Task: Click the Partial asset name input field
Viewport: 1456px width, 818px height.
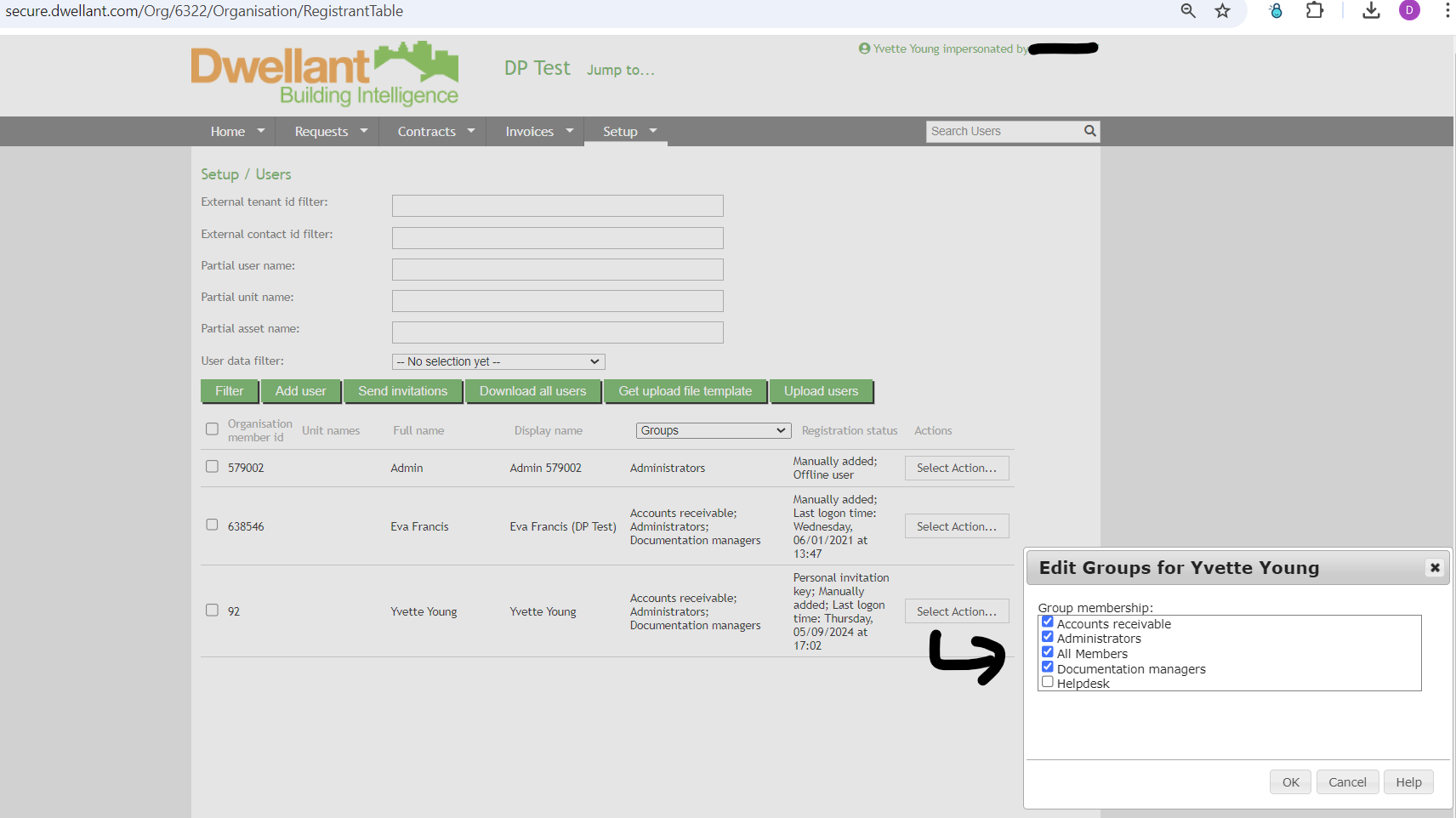Action: coord(557,332)
